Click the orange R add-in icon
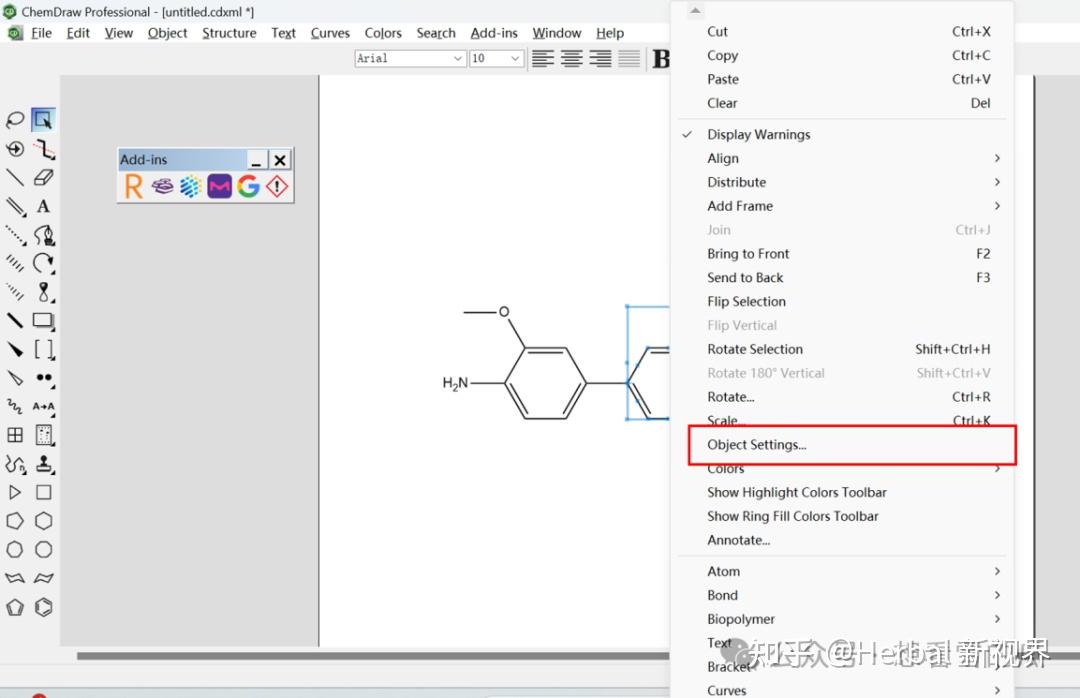Screen dimensions: 1080x698 (x=134, y=186)
